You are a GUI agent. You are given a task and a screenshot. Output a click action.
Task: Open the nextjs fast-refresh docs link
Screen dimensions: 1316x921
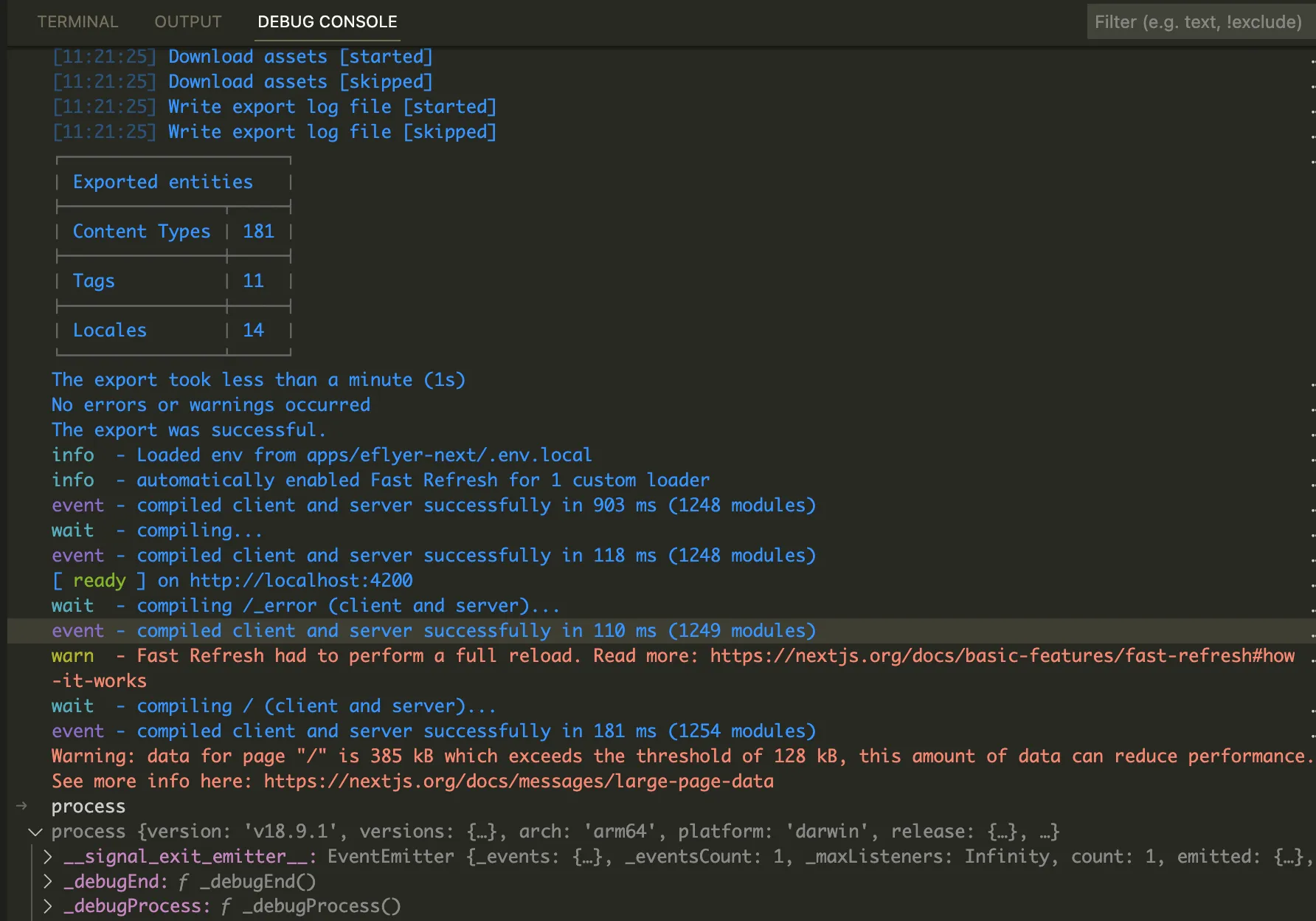pos(1002,656)
